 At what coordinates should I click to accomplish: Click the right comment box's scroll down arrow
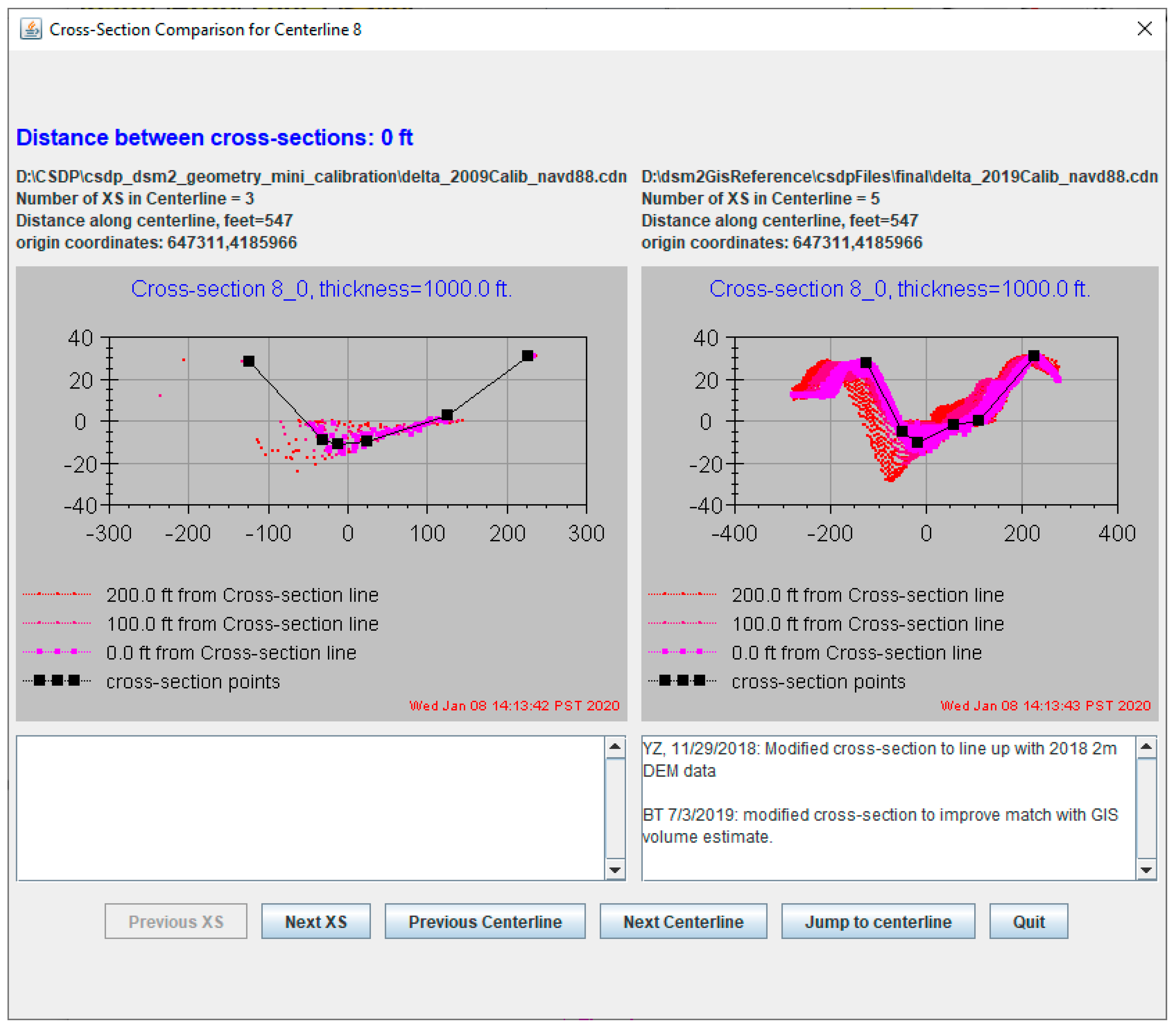(x=1146, y=869)
